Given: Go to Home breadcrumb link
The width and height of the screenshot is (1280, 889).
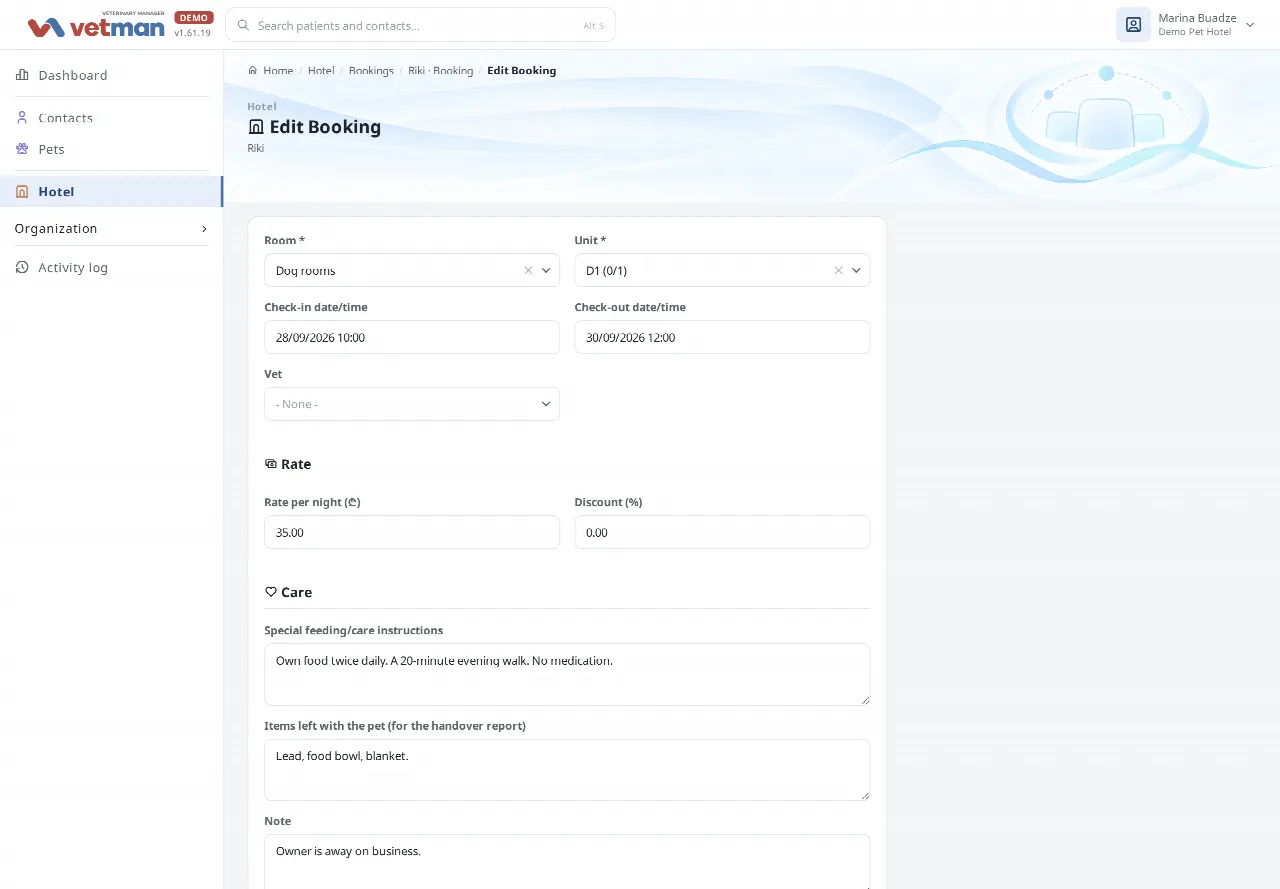Looking at the screenshot, I should point(278,70).
